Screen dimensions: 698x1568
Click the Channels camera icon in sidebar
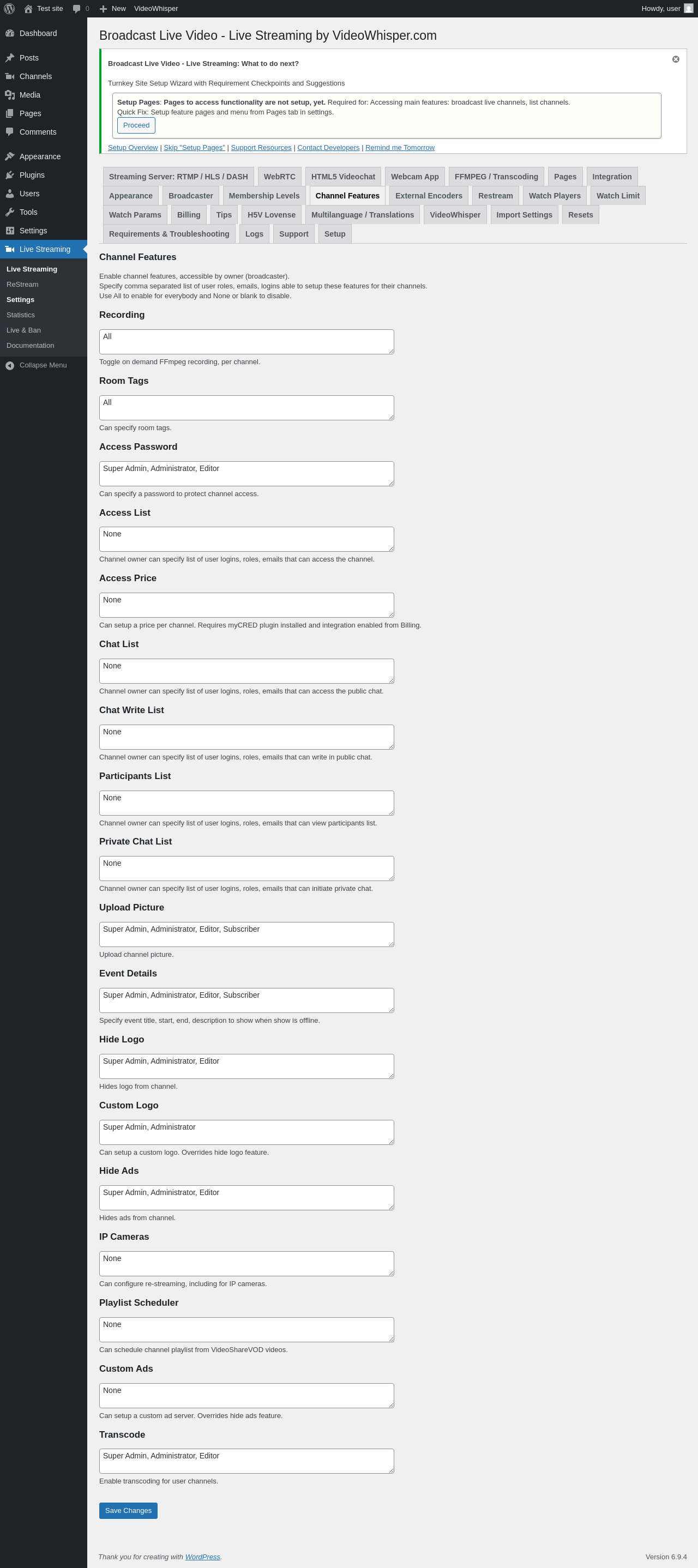tap(10, 76)
